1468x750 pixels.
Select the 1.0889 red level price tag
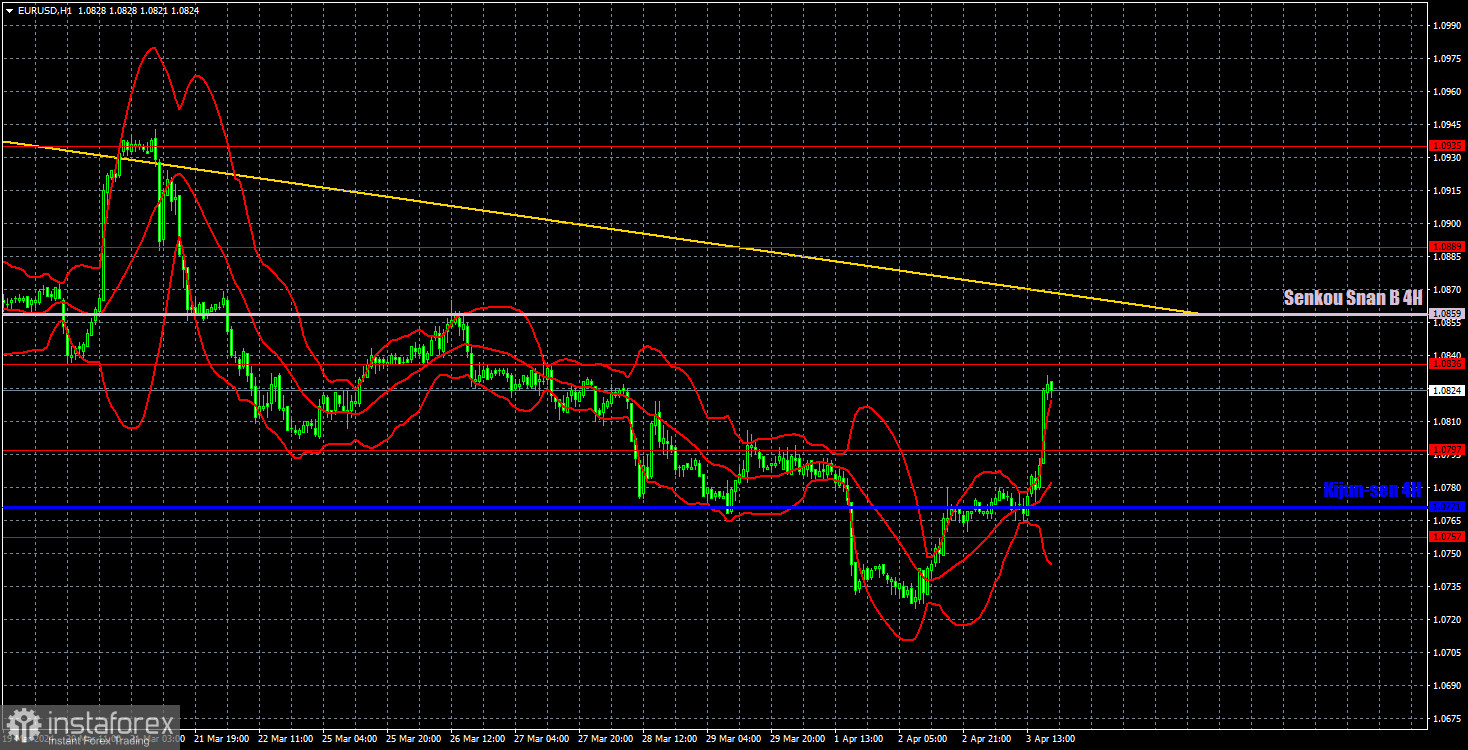point(1446,246)
